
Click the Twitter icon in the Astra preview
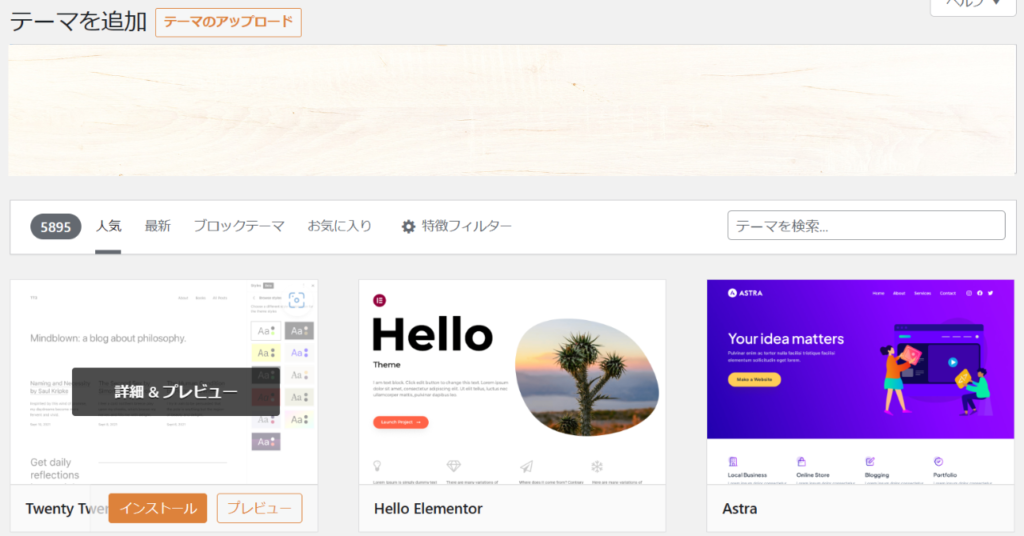[x=989, y=293]
